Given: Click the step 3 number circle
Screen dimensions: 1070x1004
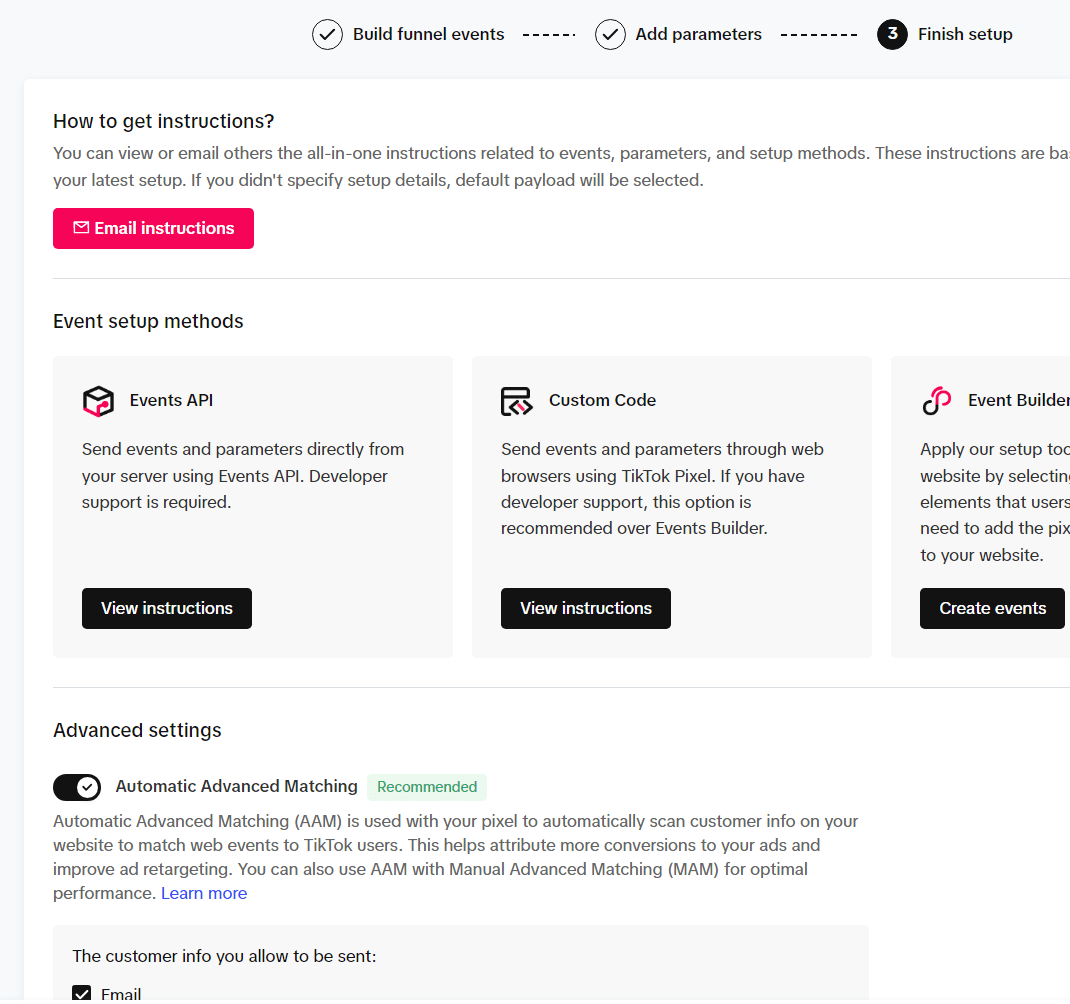Looking at the screenshot, I should coord(892,35).
